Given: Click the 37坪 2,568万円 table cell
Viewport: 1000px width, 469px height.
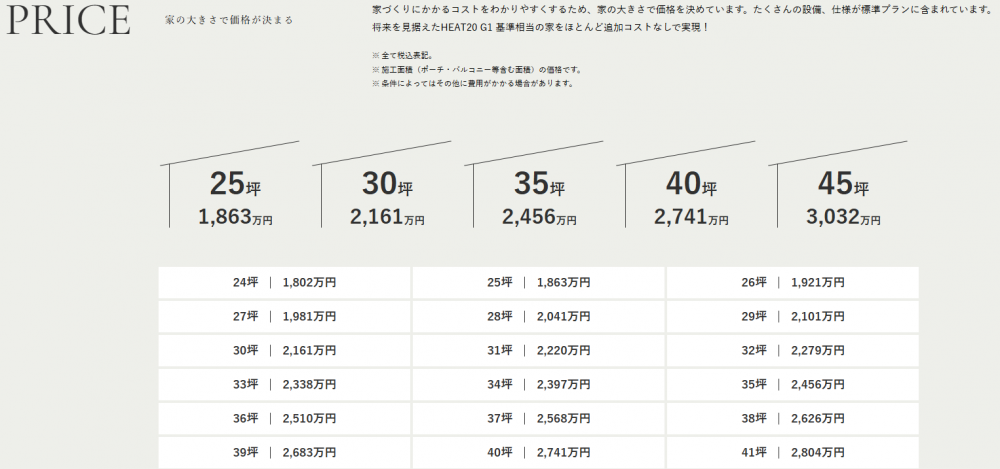Looking at the screenshot, I should tap(538, 419).
